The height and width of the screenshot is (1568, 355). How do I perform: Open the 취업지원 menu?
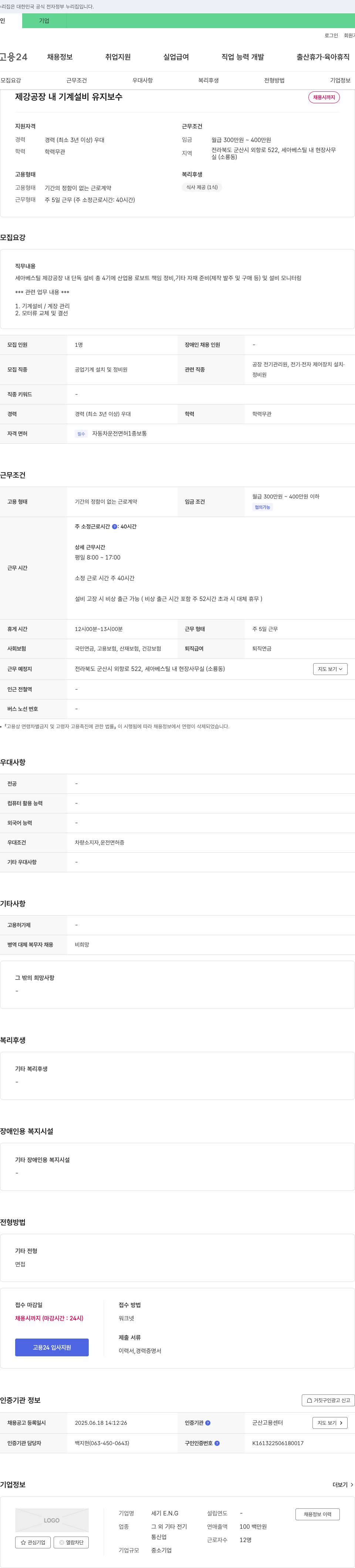[x=118, y=57]
